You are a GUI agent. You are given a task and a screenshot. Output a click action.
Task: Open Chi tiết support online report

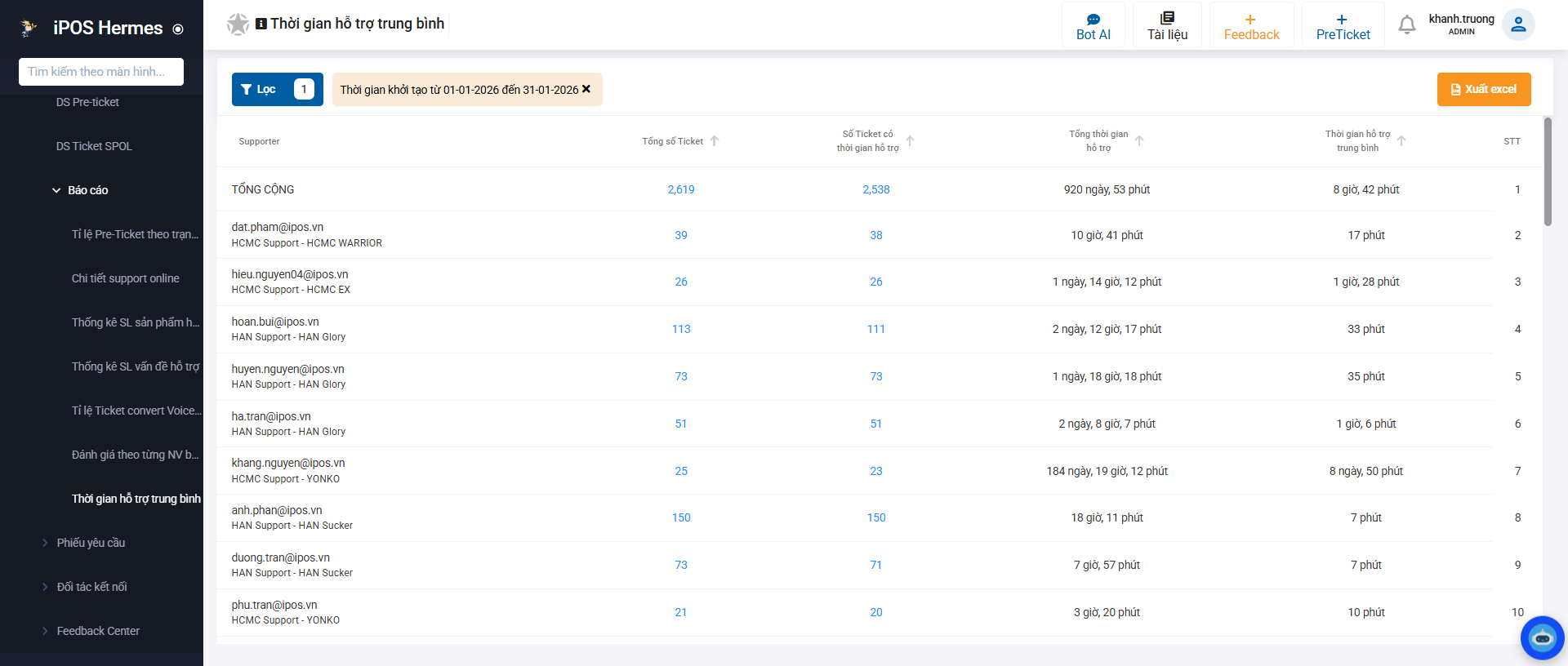[125, 278]
